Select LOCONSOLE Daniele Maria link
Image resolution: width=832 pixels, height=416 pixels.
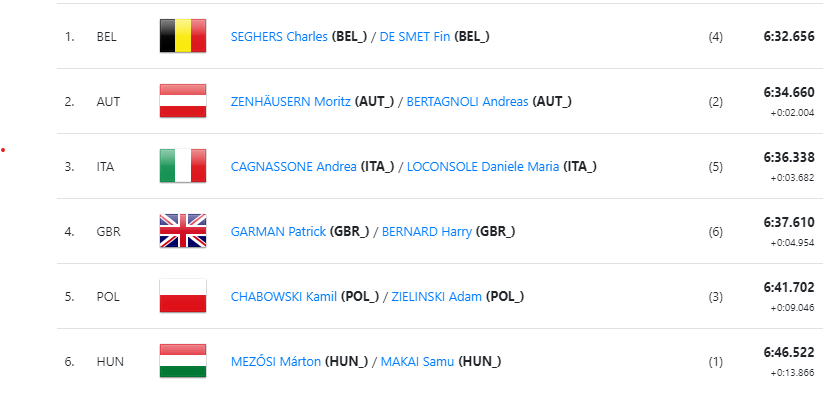point(483,167)
